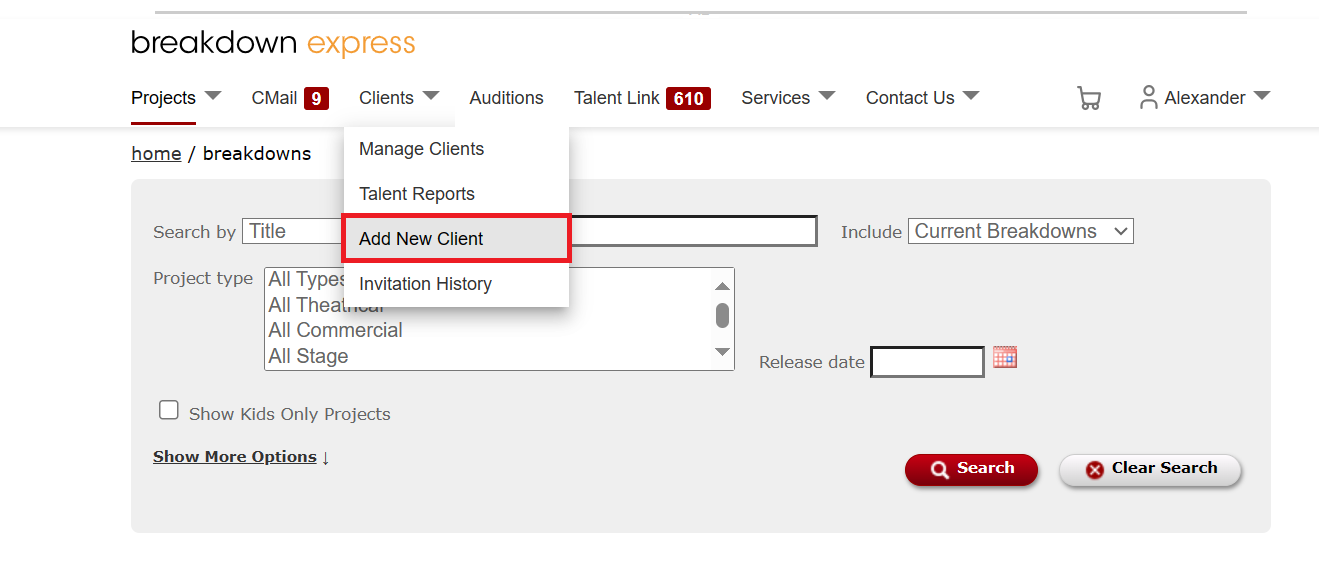Click the search text input field
Image resolution: width=1319 pixels, height=564 pixels.
(x=693, y=231)
